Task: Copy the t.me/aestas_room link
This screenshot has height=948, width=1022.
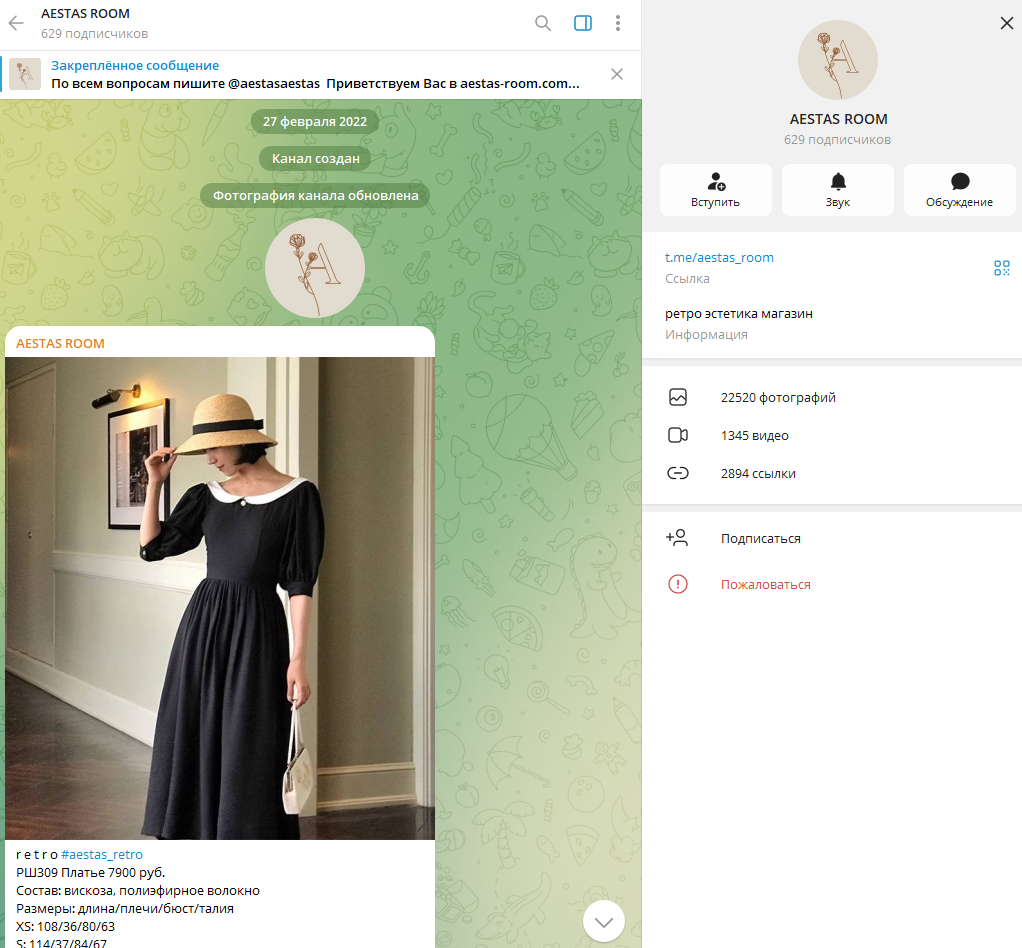Action: click(x=719, y=258)
